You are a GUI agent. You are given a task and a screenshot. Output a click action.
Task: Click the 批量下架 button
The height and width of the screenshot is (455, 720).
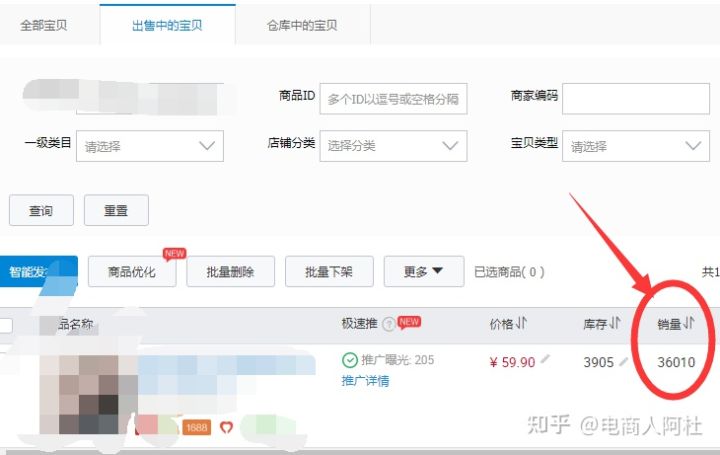coord(329,272)
